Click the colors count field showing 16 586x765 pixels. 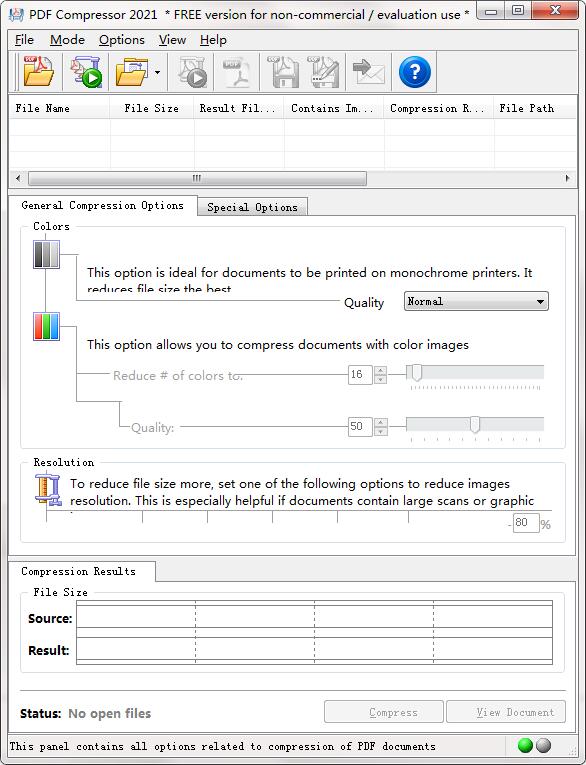tap(360, 375)
